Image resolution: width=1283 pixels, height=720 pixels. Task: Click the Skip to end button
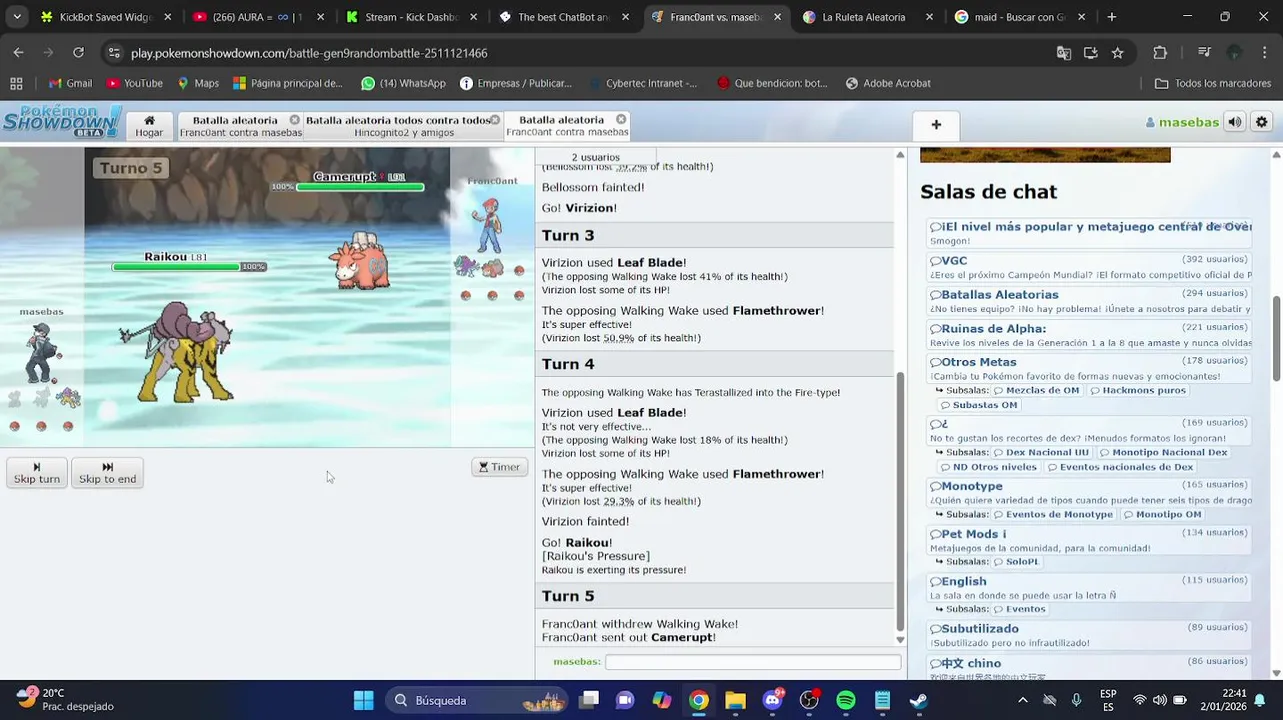[x=107, y=473]
